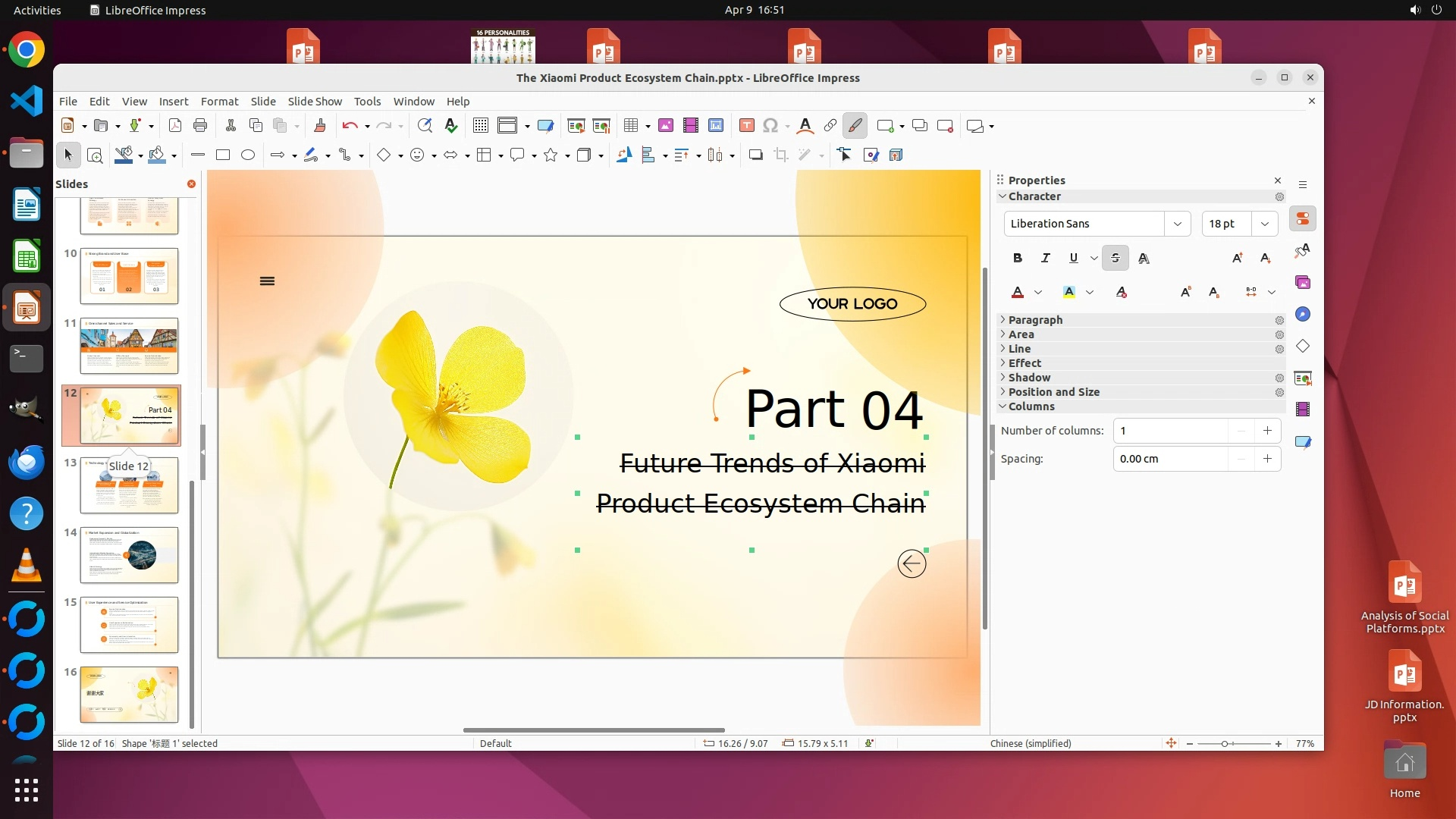Expand the Paragraph section

pyautogui.click(x=1034, y=320)
